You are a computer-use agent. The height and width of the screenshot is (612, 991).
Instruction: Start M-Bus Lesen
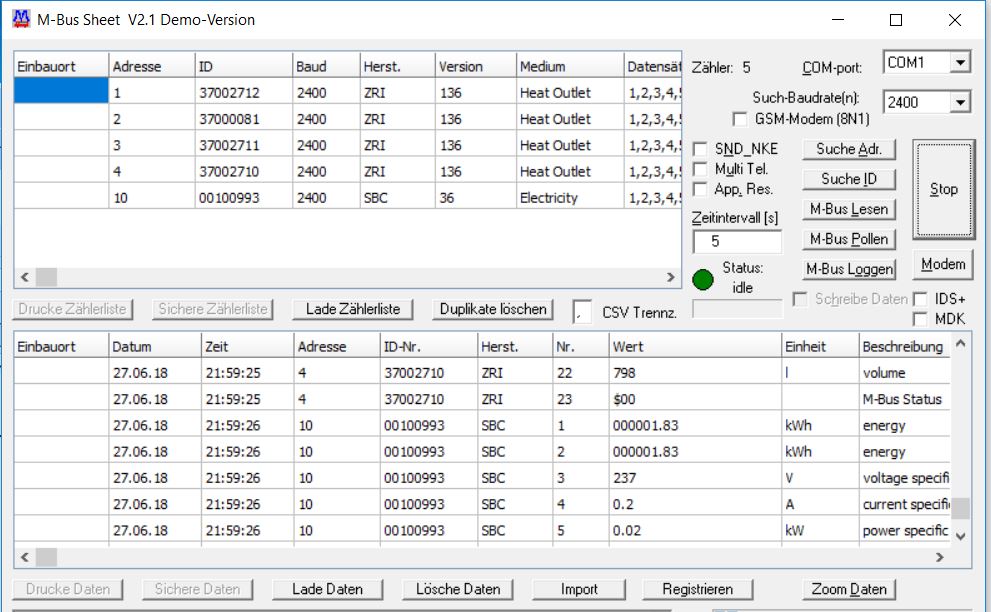849,209
